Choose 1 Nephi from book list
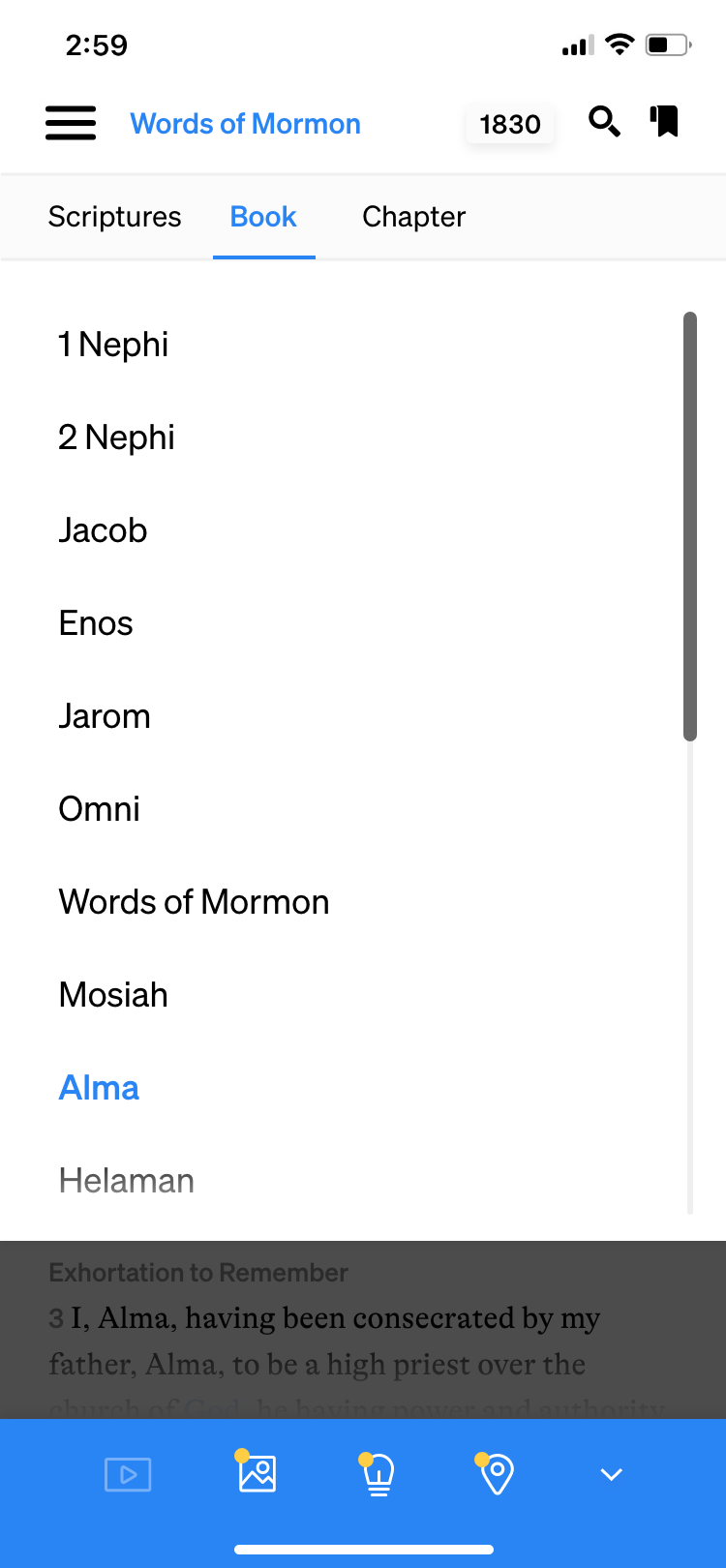The width and height of the screenshot is (726, 1568). [x=113, y=345]
